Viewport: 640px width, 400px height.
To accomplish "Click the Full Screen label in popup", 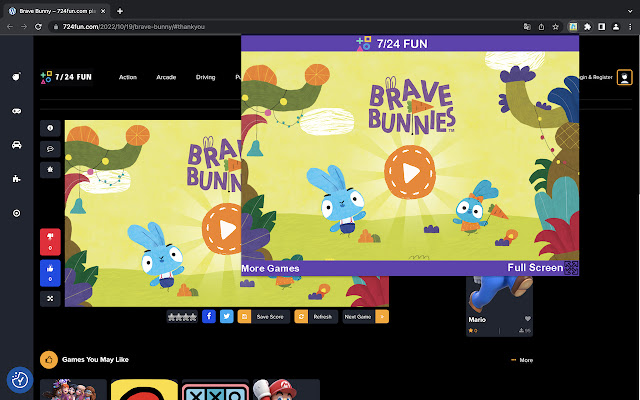I will point(534,268).
